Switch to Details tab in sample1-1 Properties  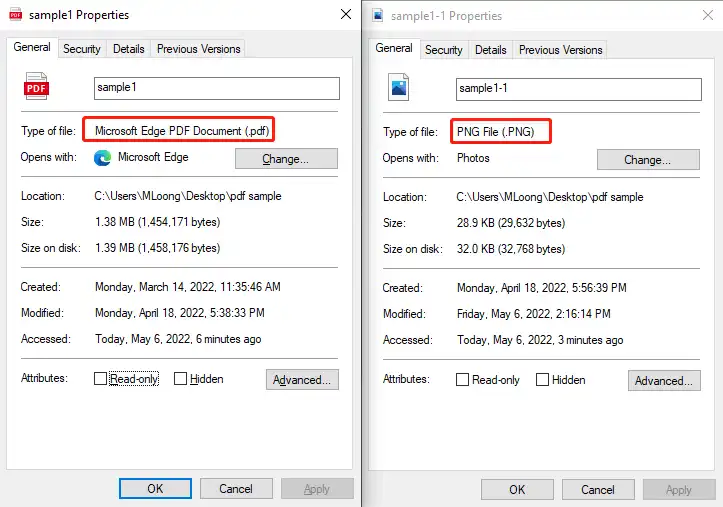coord(490,50)
